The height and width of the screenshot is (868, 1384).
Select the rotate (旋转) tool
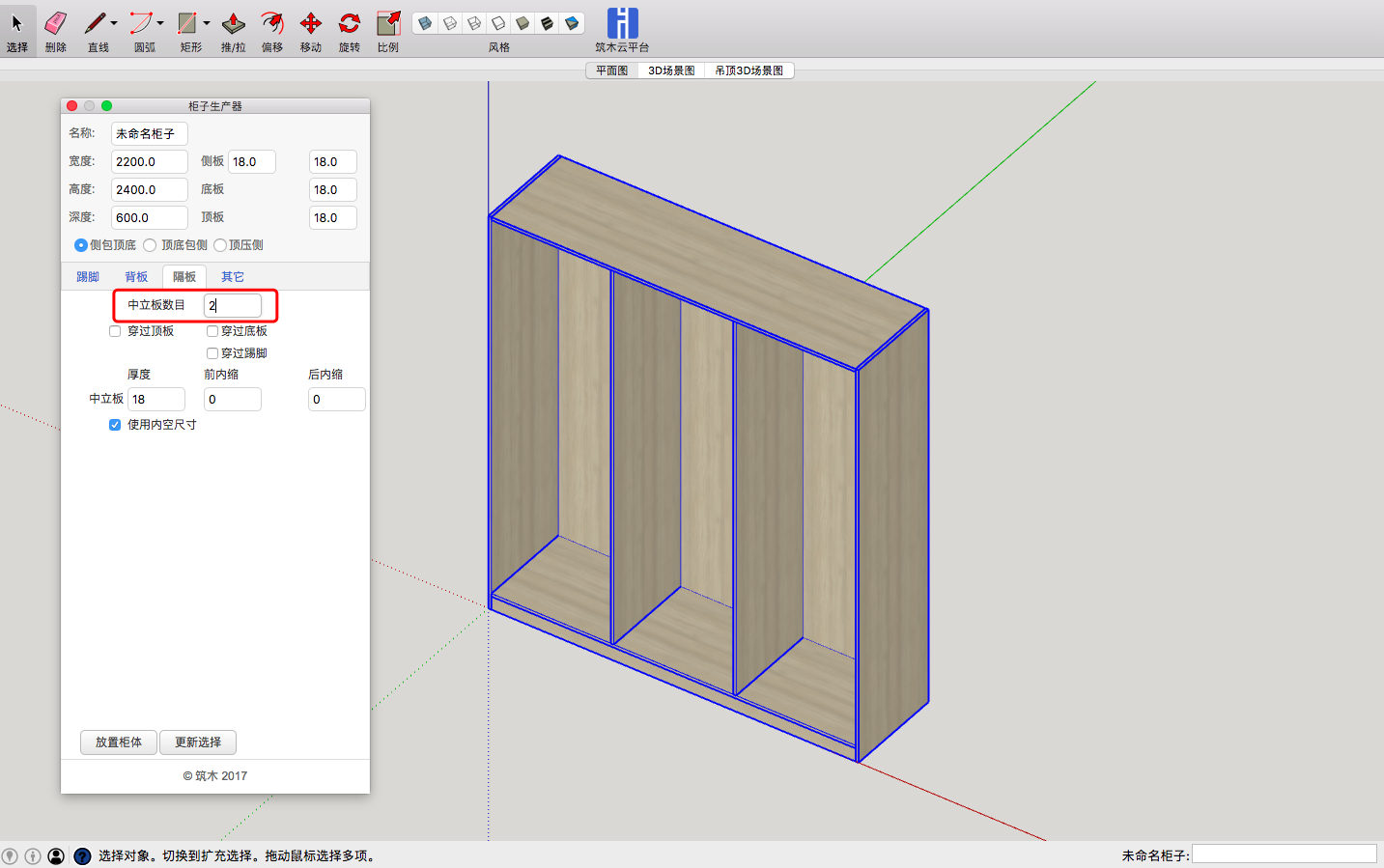pos(349,24)
